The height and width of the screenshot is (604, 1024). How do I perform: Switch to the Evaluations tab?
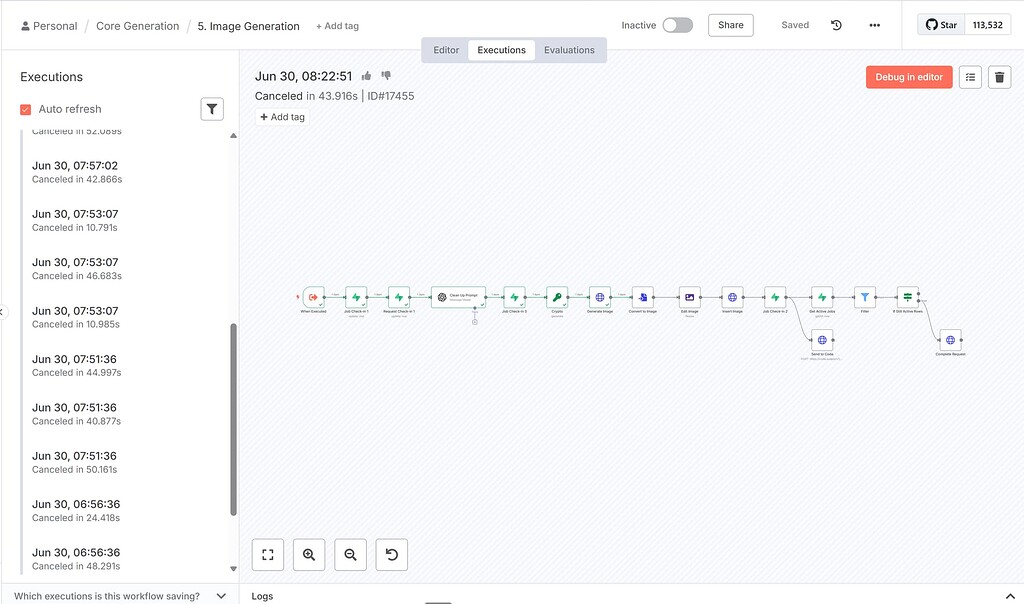tap(569, 48)
